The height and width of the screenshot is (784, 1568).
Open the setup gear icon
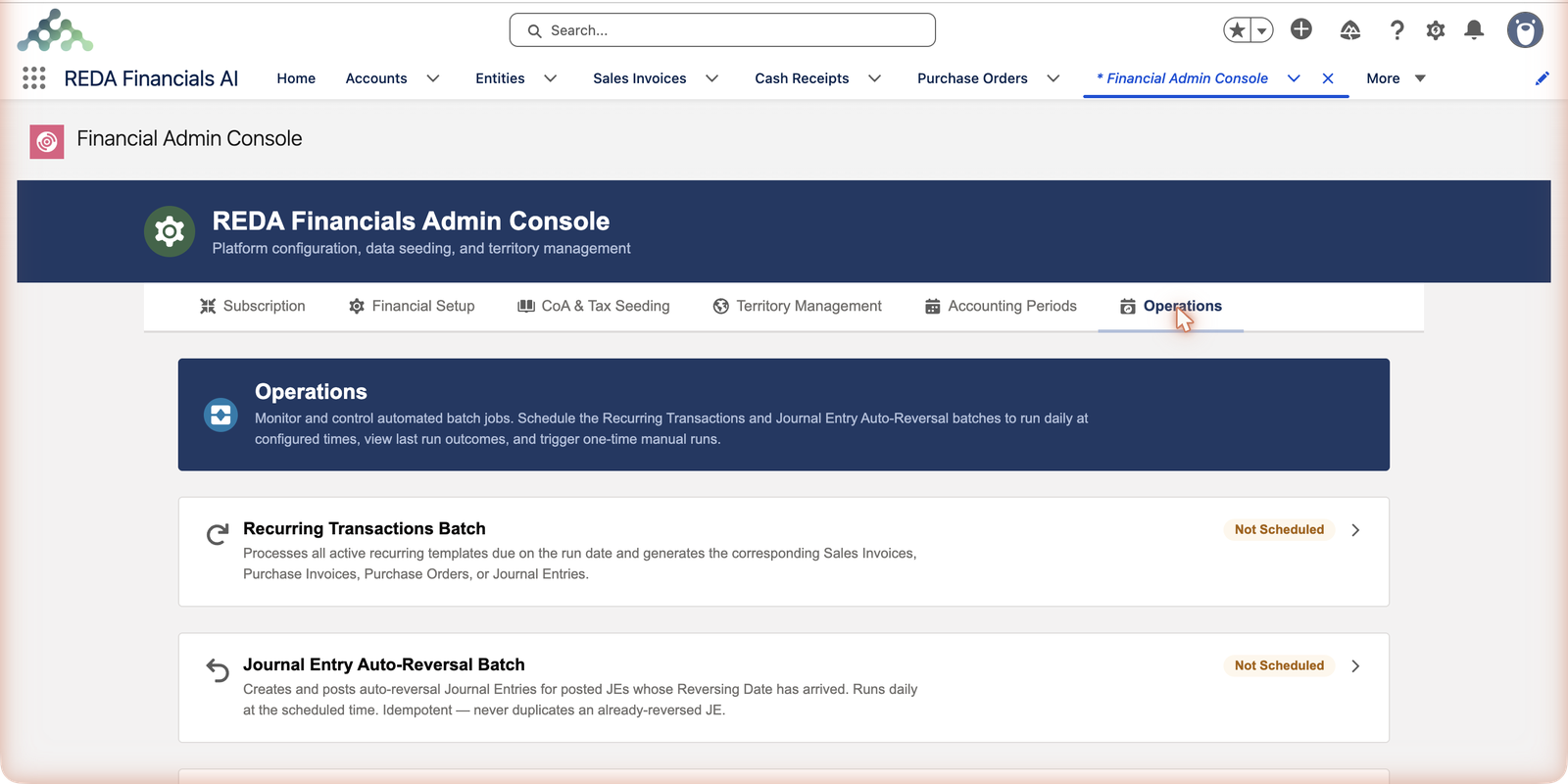click(1436, 30)
